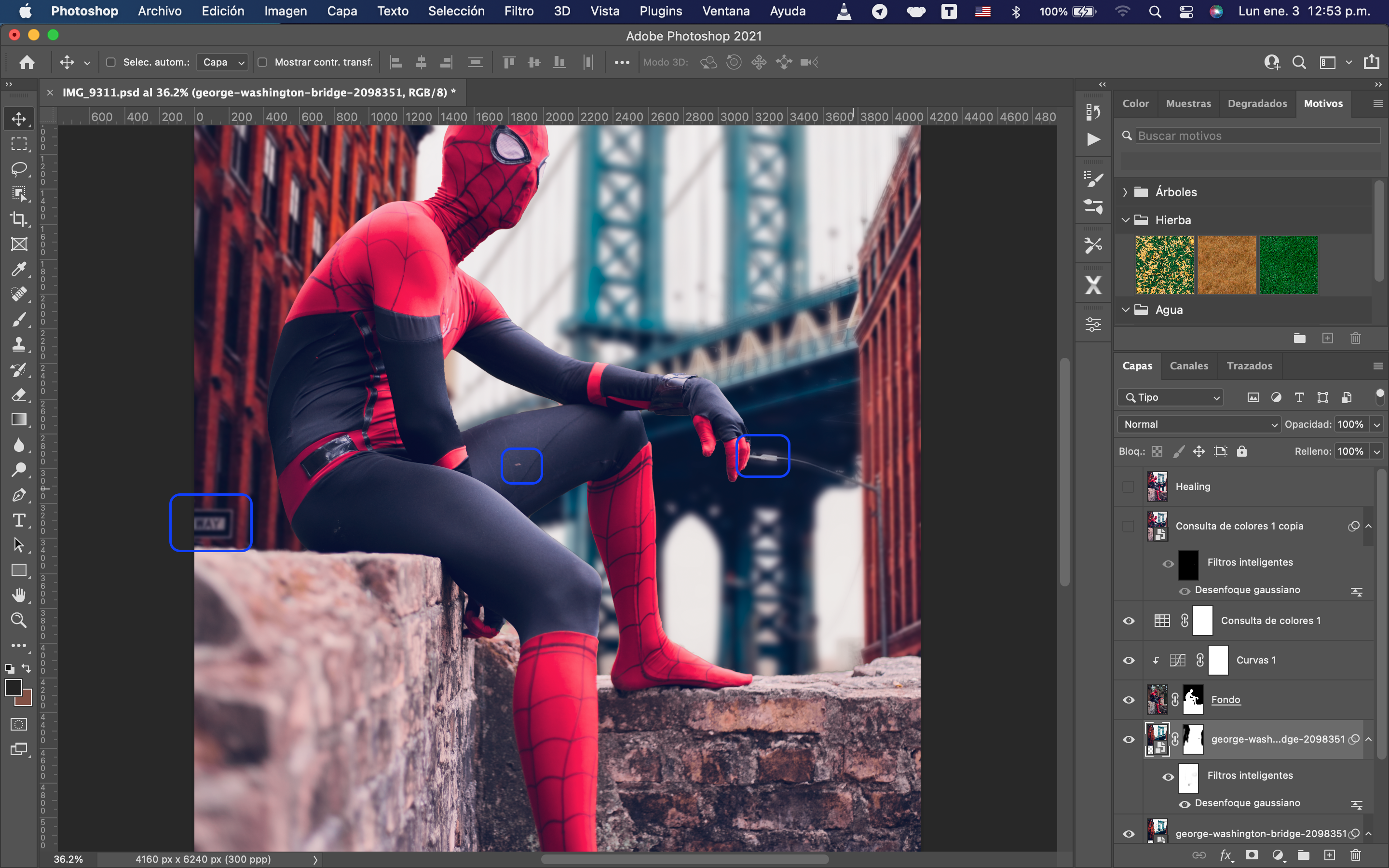Collapse smart filters of Consulta de colores 1 copia

pyautogui.click(x=1368, y=527)
